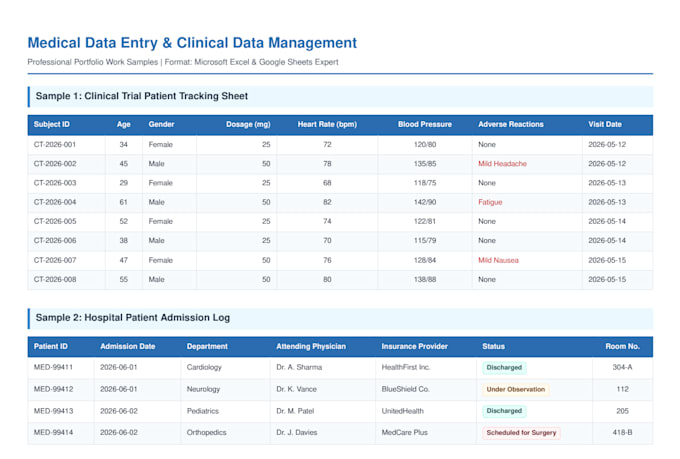Click the 115/79 blood pressure value
Viewport: 680px width, 459px height.
tap(425, 240)
